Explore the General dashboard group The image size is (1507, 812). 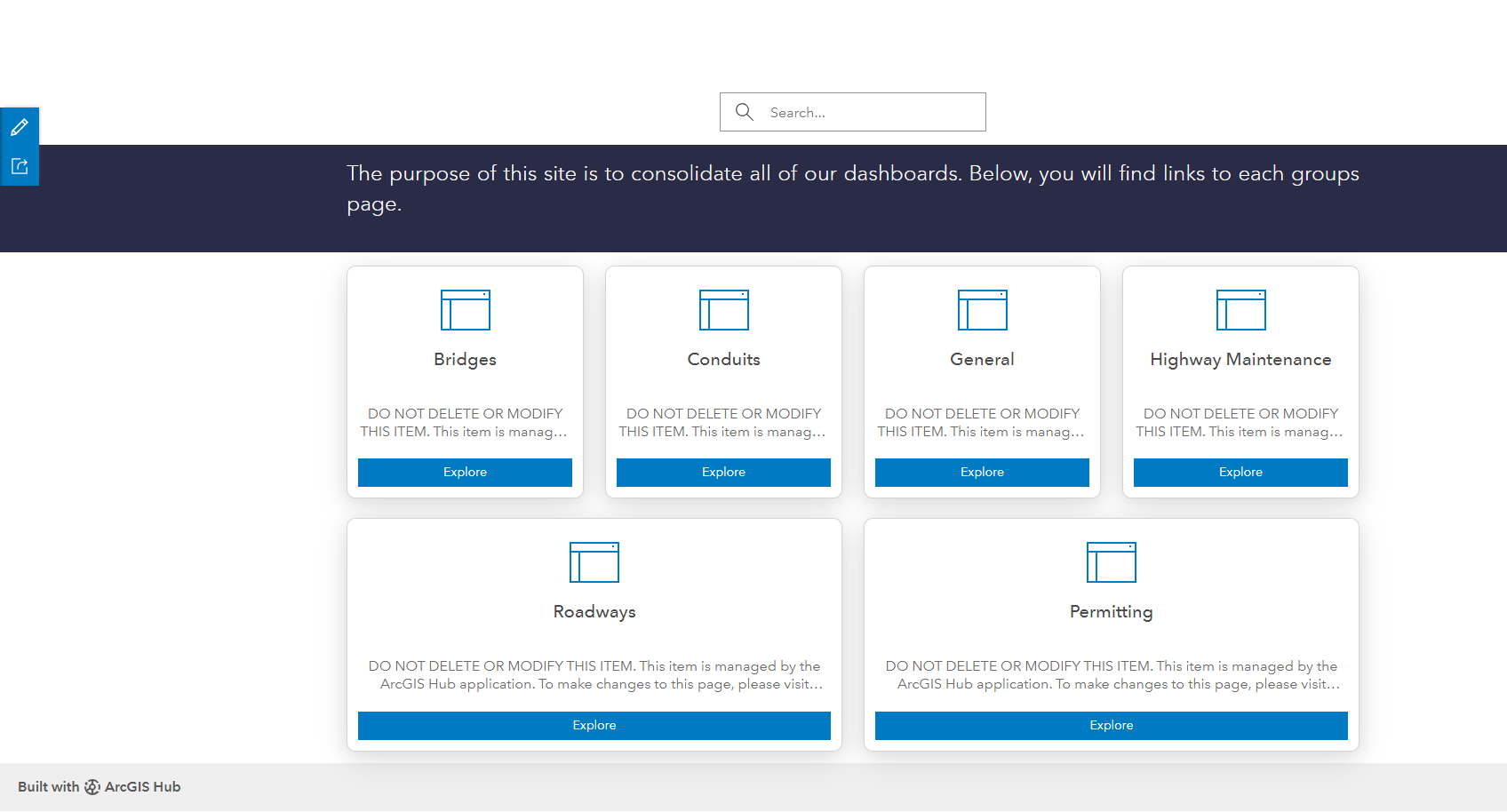982,472
